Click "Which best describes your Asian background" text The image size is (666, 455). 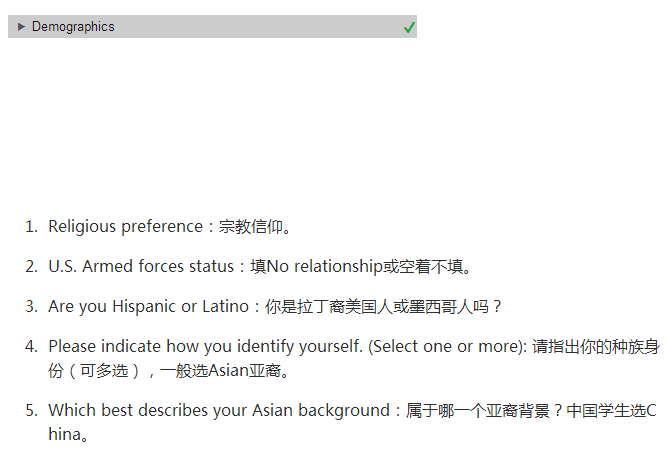(219, 411)
